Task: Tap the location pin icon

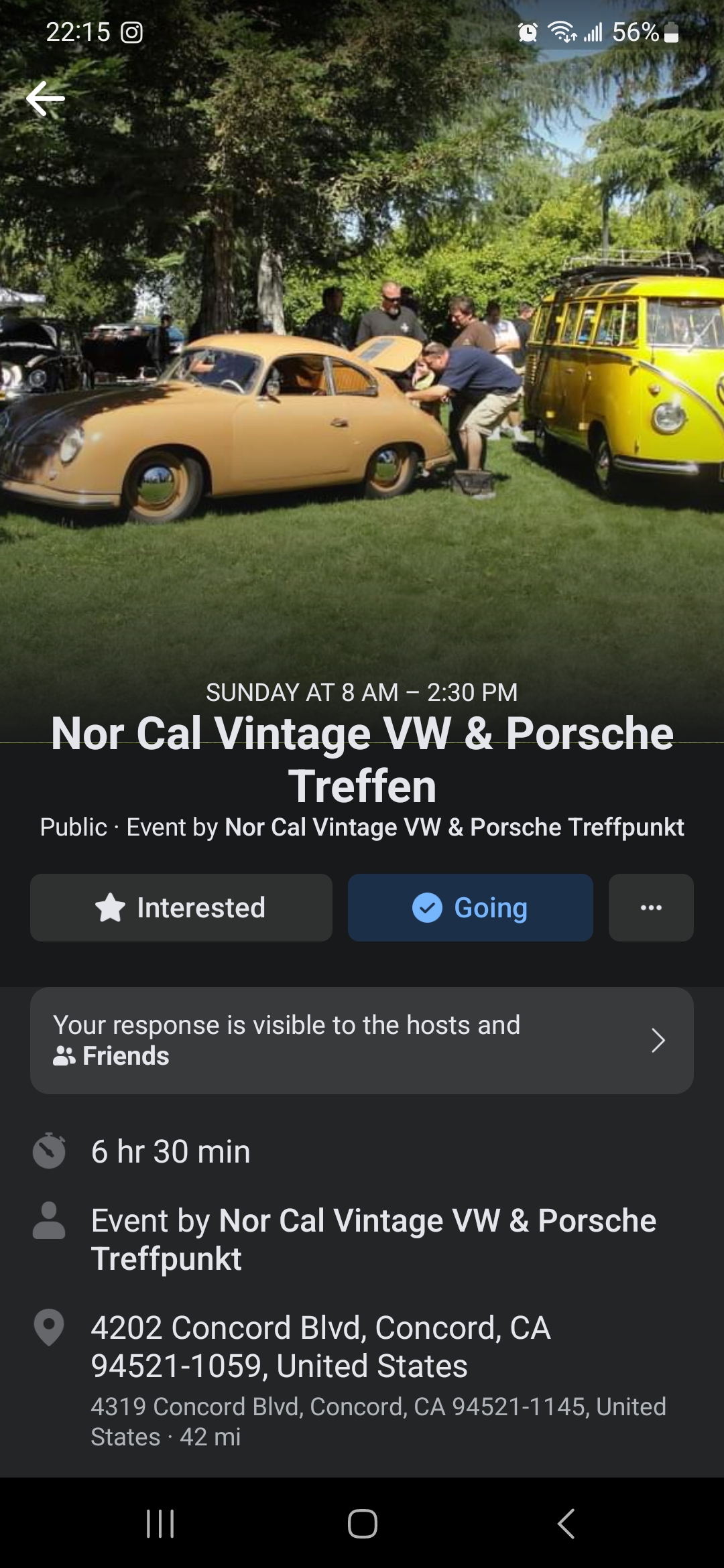Action: (49, 1327)
